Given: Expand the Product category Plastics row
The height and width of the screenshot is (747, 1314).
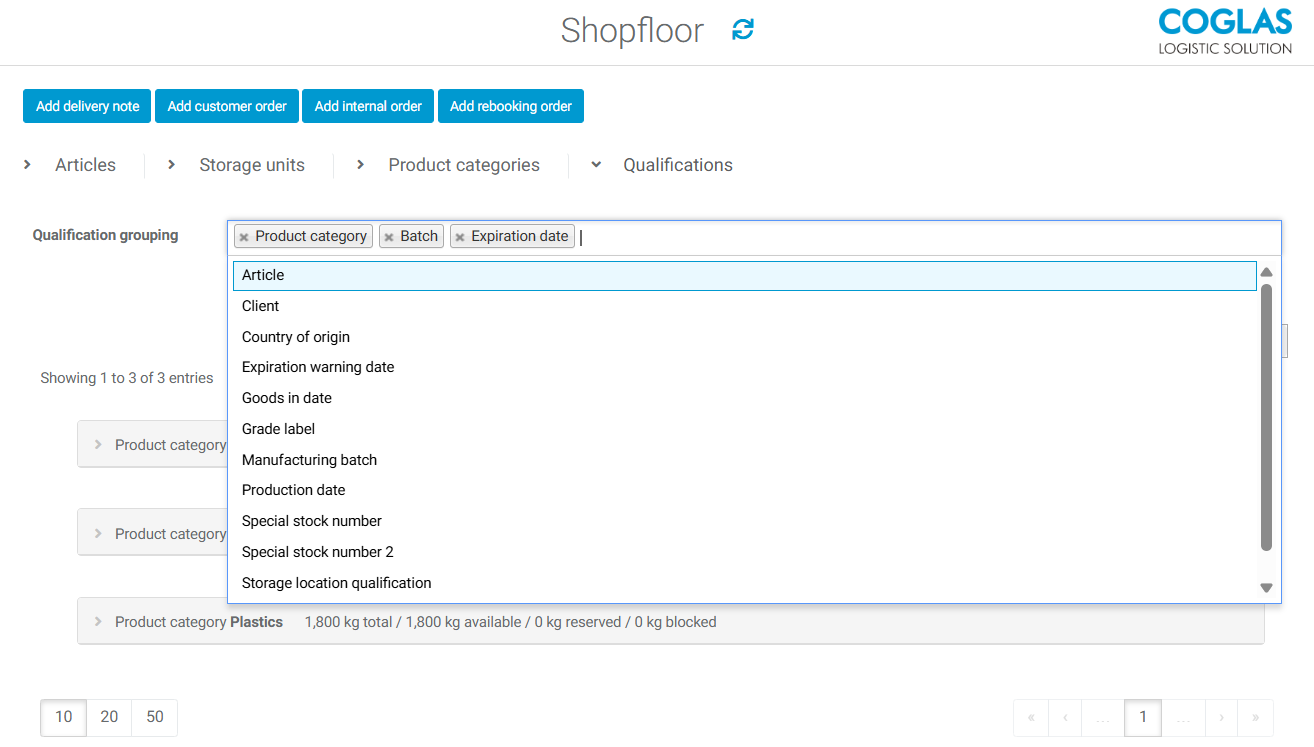Looking at the screenshot, I should click(97, 621).
